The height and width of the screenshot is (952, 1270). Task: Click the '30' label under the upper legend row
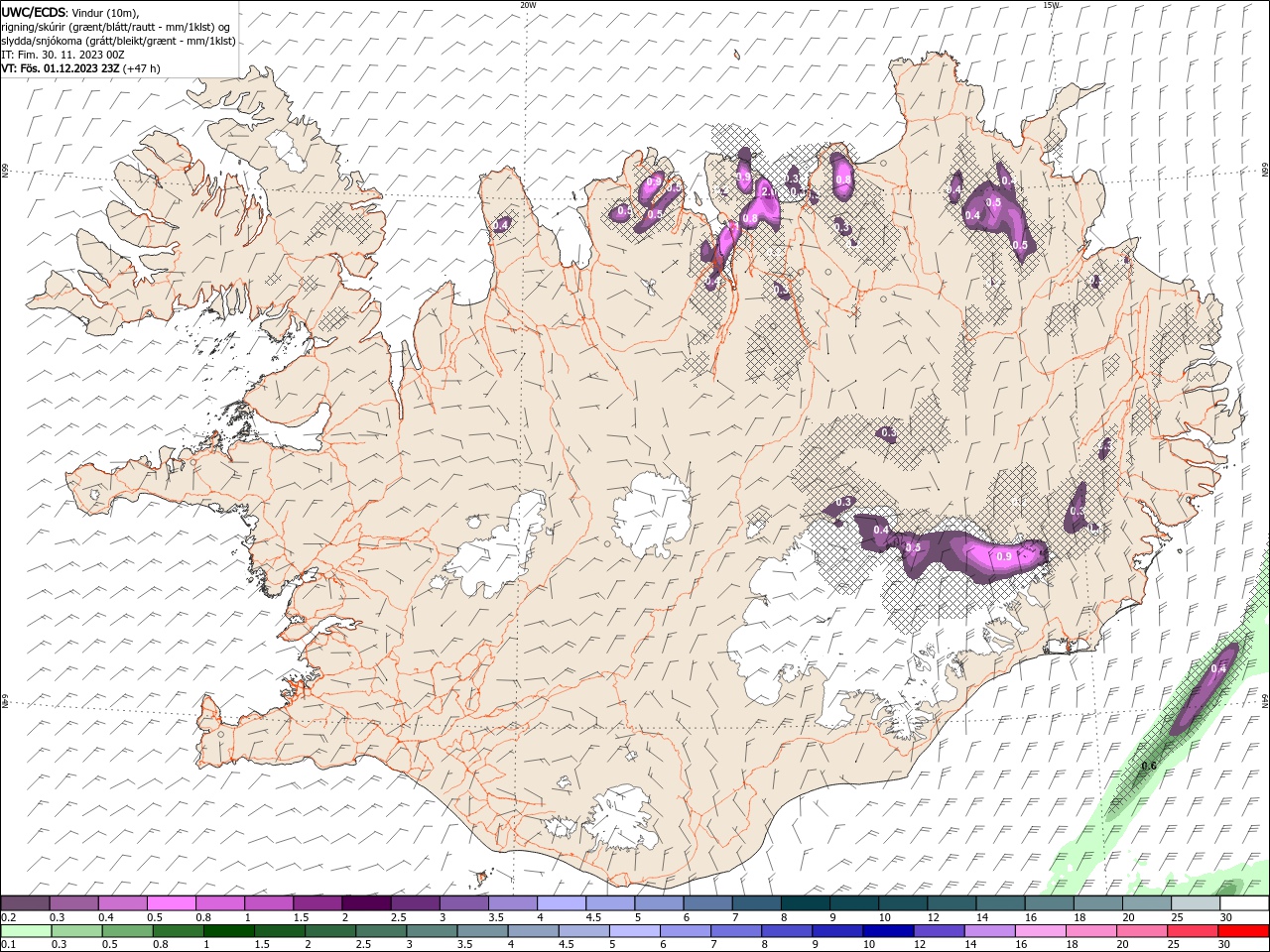pos(1226,917)
